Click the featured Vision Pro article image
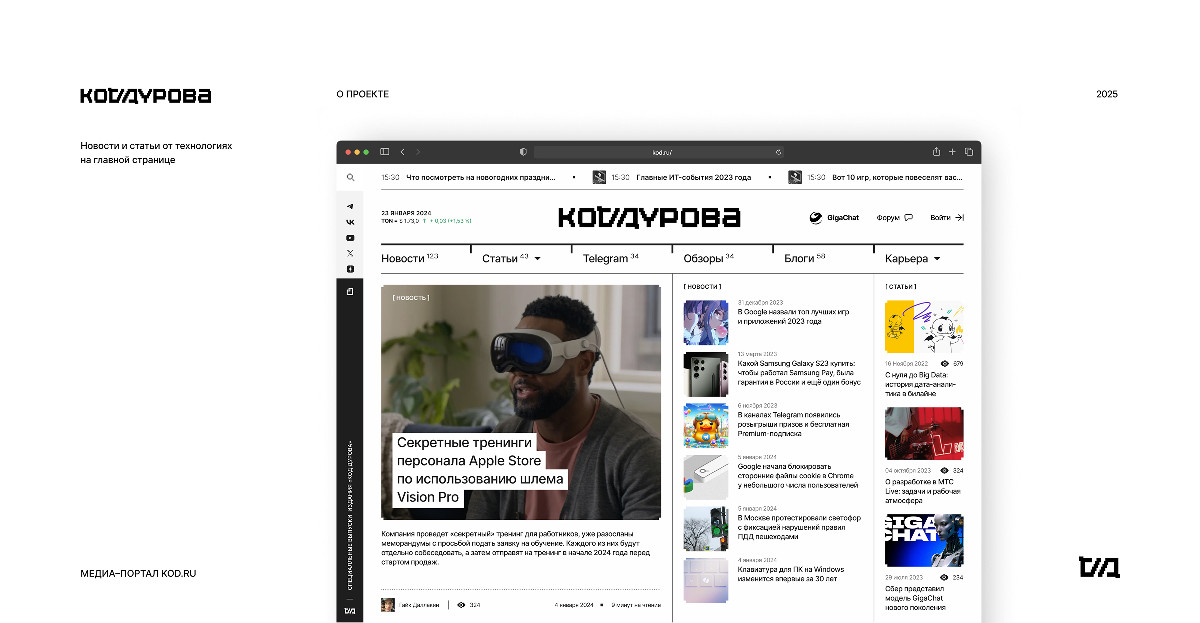 (x=521, y=402)
